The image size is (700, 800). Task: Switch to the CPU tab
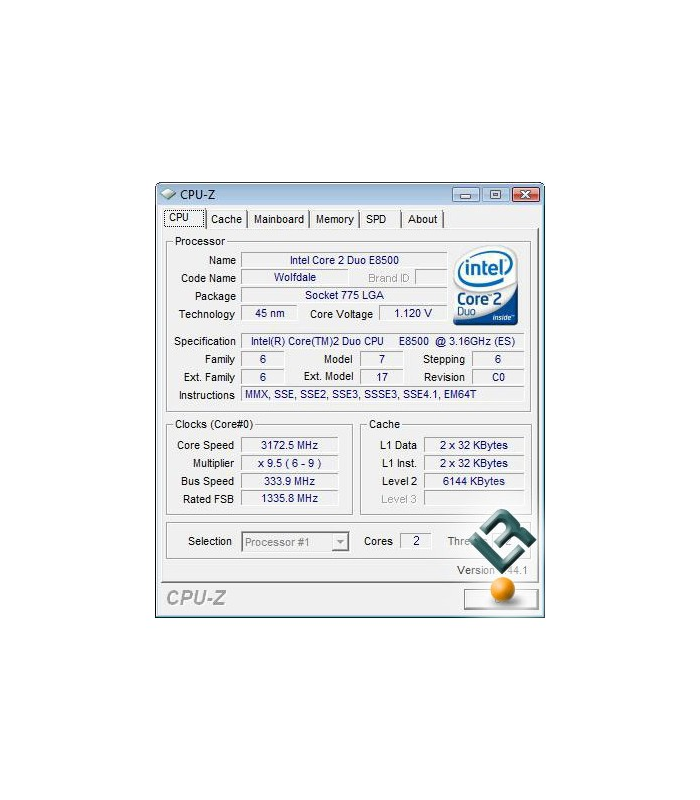click(184, 218)
